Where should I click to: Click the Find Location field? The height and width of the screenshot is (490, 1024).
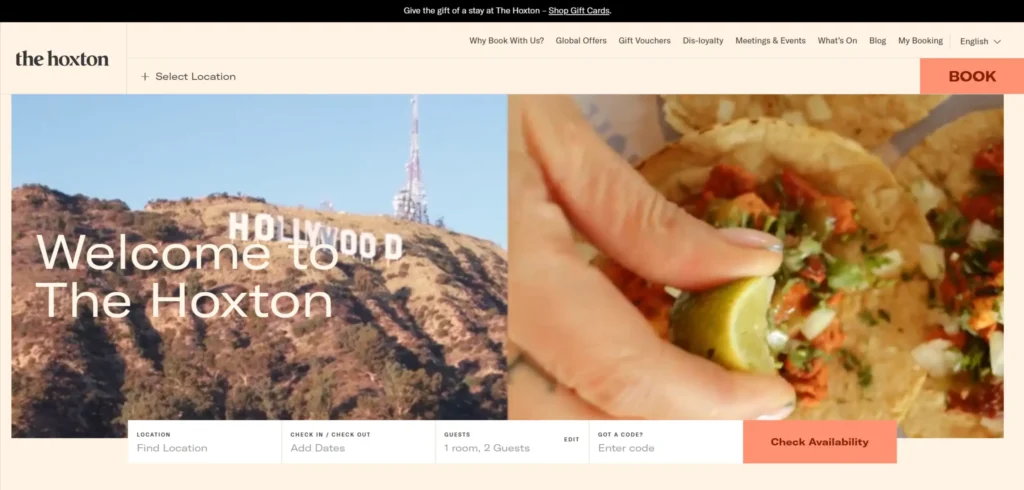pyautogui.click(x=204, y=442)
